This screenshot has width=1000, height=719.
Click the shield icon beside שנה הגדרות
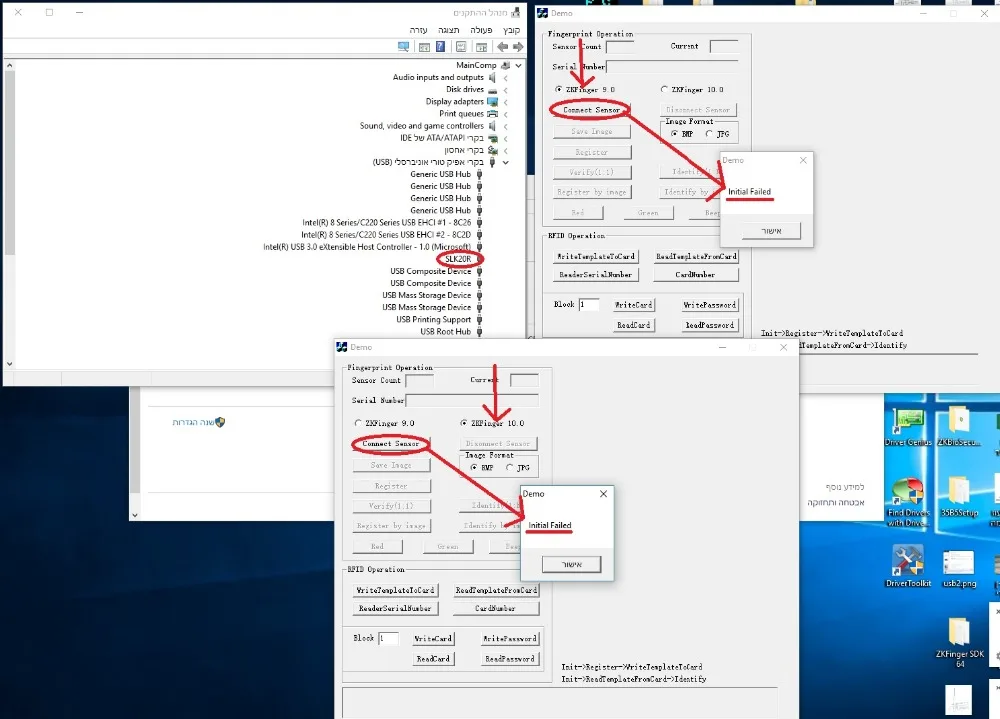coord(220,422)
